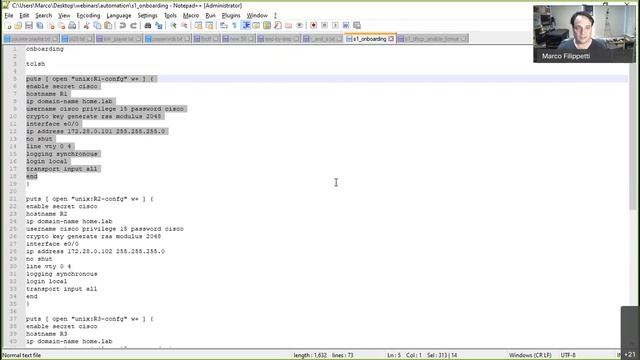Click the Print toolbar icon

tap(72, 26)
